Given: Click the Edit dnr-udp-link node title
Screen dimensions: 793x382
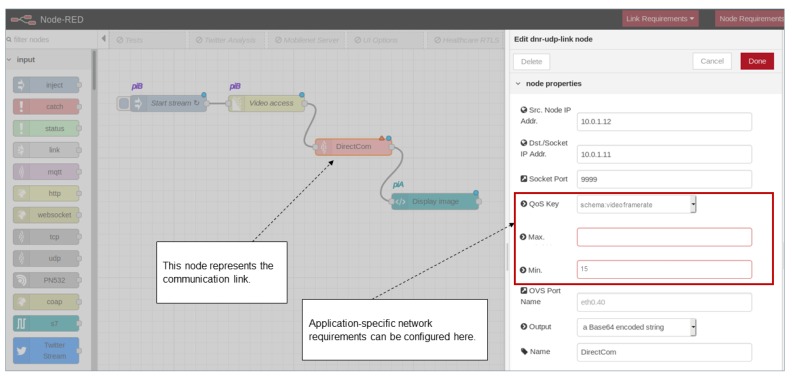Looking at the screenshot, I should [x=553, y=39].
